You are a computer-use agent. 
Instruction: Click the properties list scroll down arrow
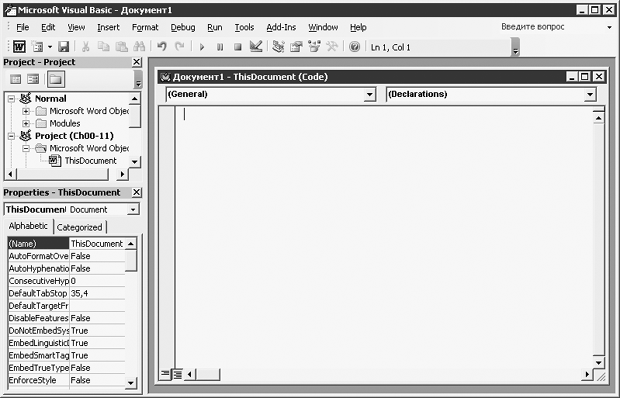click(131, 382)
